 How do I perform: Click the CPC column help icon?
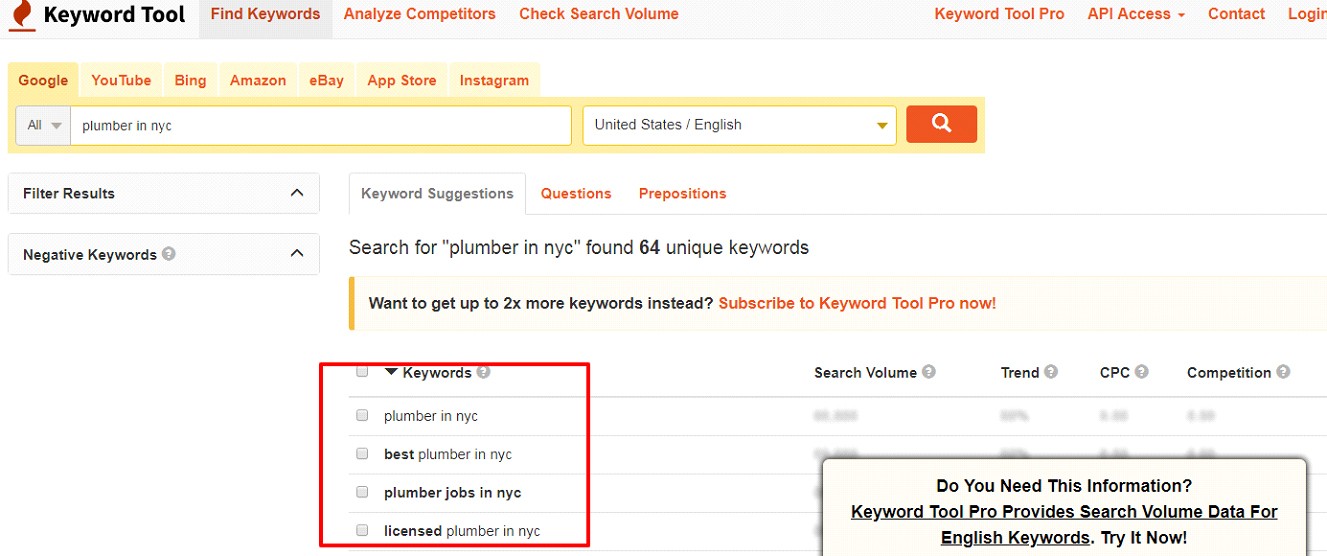(x=1142, y=372)
